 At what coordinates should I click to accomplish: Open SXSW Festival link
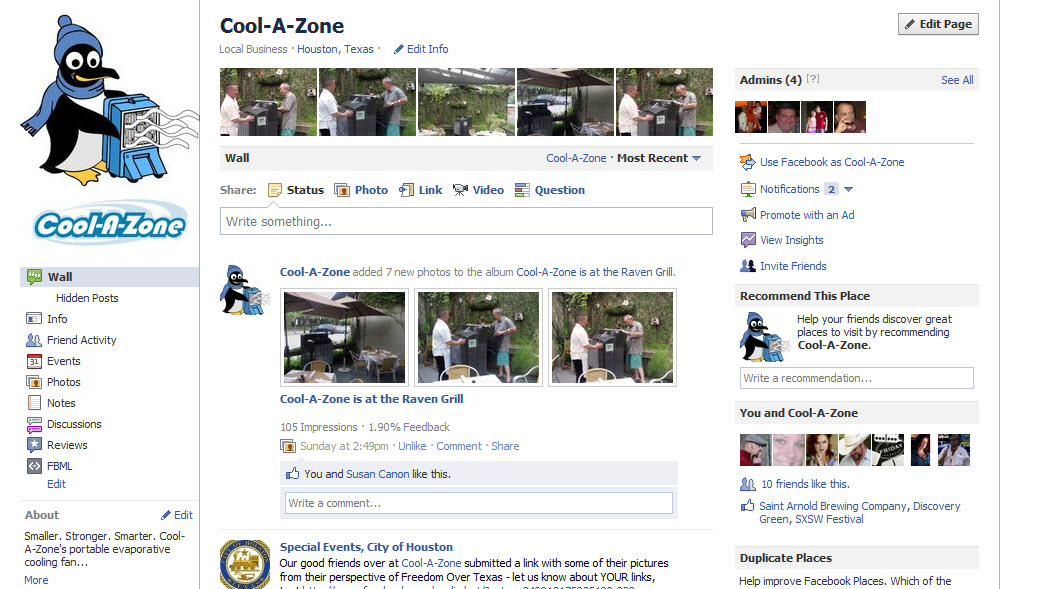[829, 519]
